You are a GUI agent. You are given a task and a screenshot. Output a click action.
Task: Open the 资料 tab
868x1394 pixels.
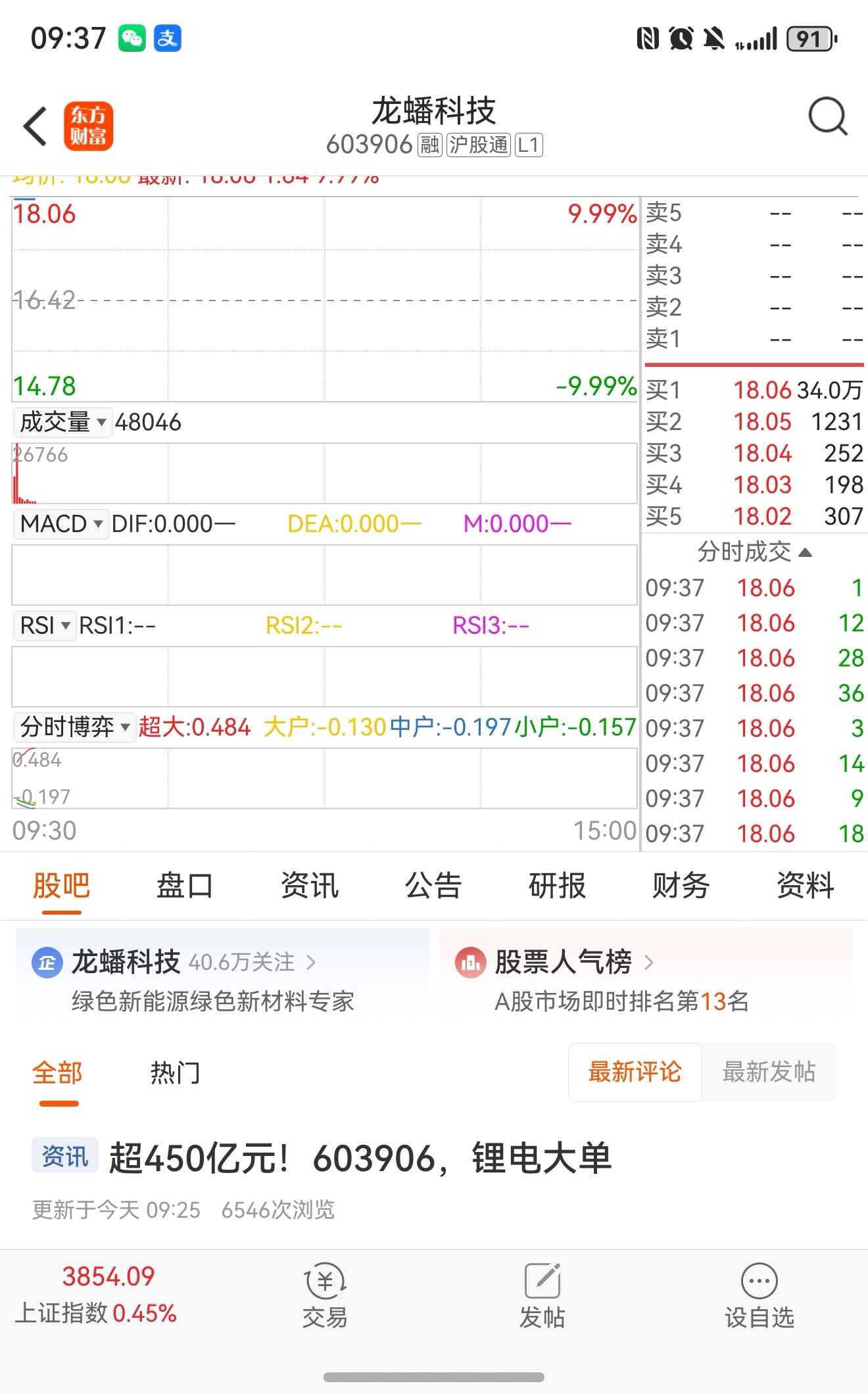pyautogui.click(x=805, y=886)
